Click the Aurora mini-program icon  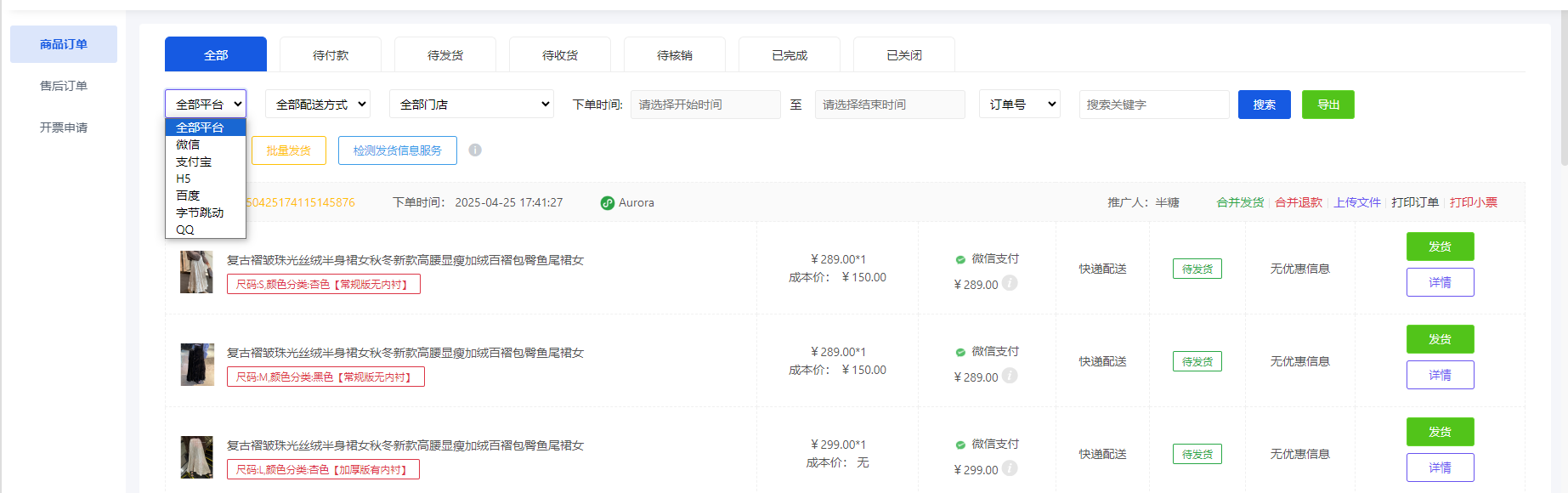[x=607, y=203]
